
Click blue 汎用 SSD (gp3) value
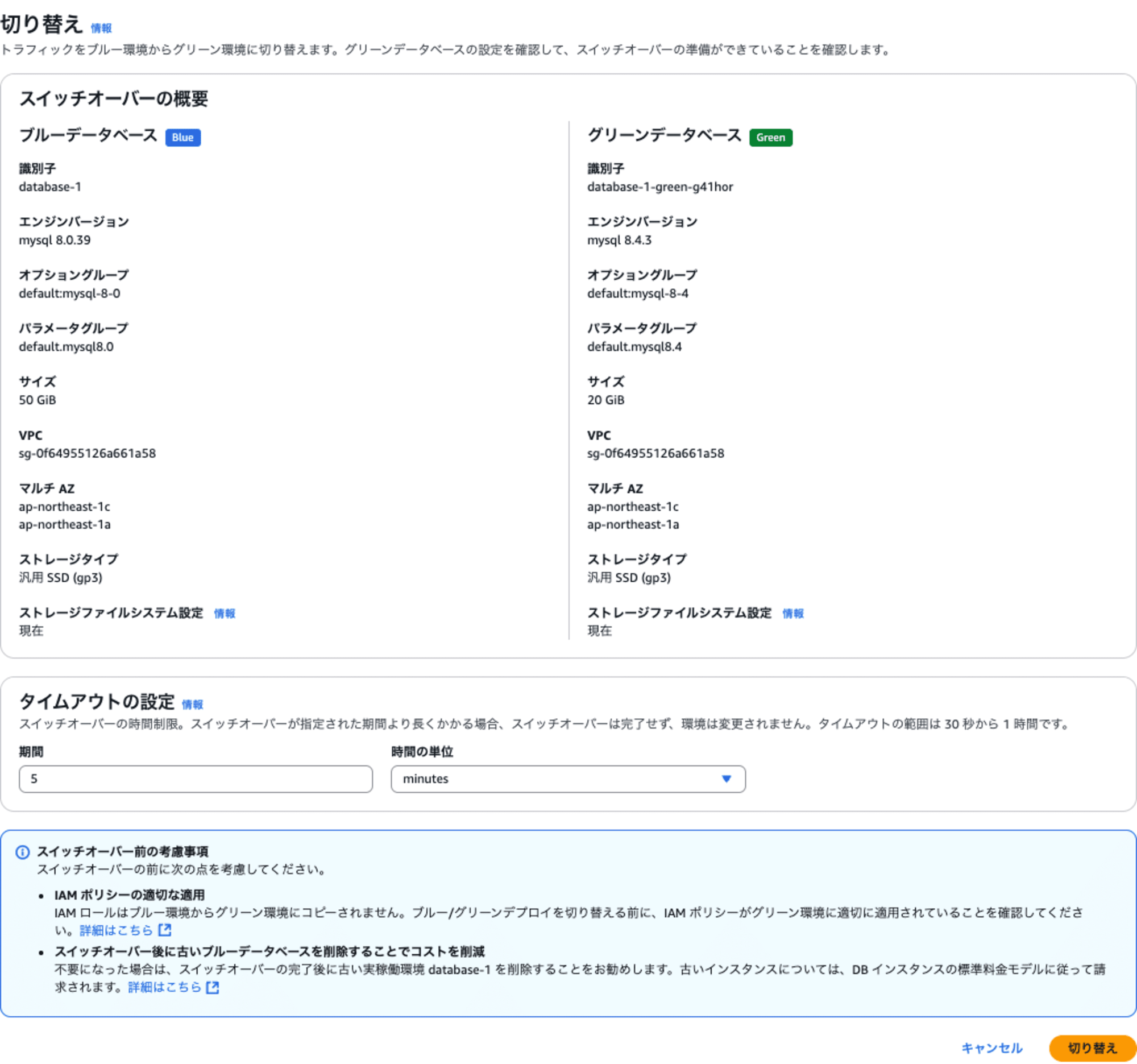click(61, 577)
